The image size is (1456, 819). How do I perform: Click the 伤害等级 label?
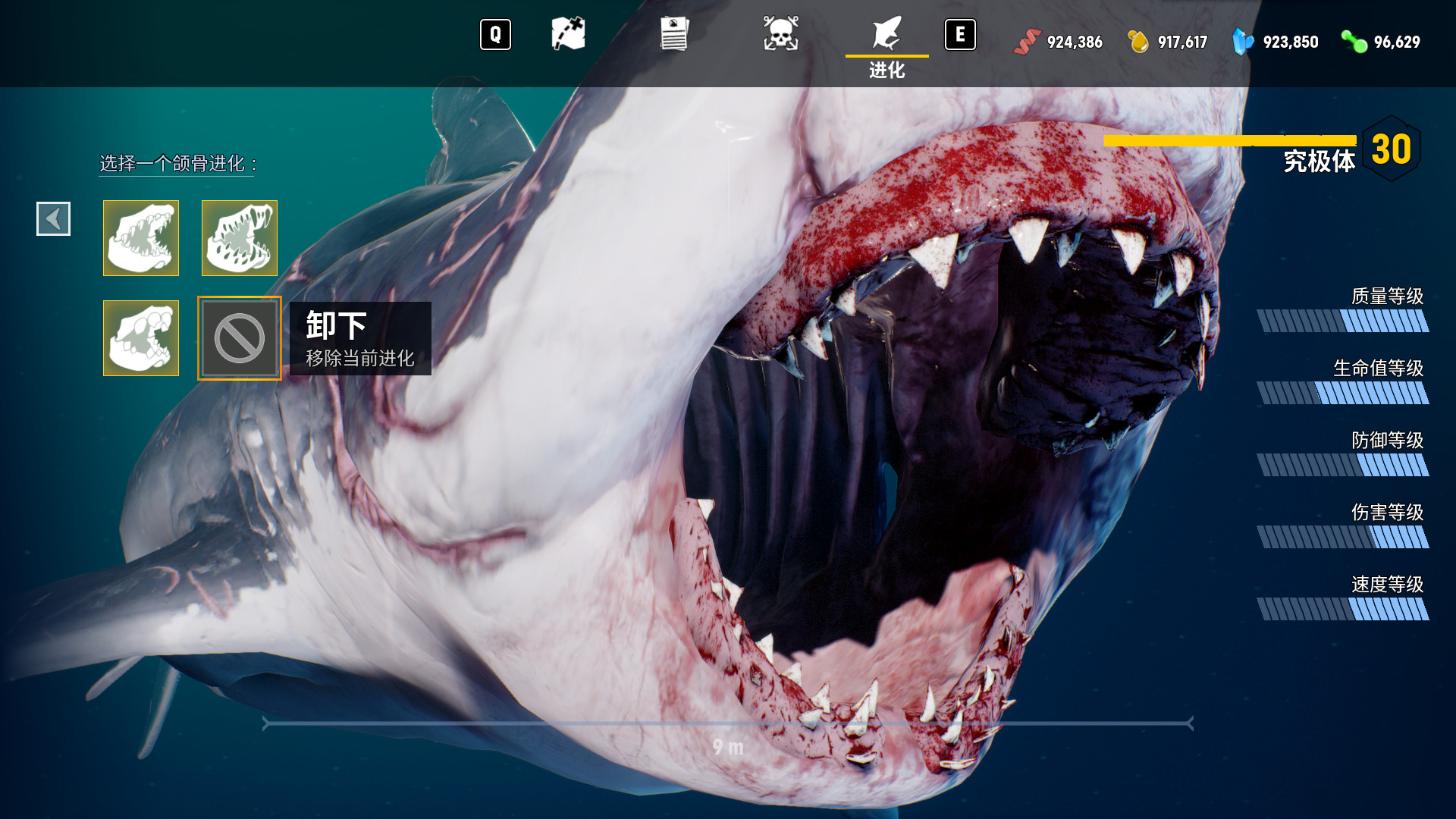tap(1387, 512)
